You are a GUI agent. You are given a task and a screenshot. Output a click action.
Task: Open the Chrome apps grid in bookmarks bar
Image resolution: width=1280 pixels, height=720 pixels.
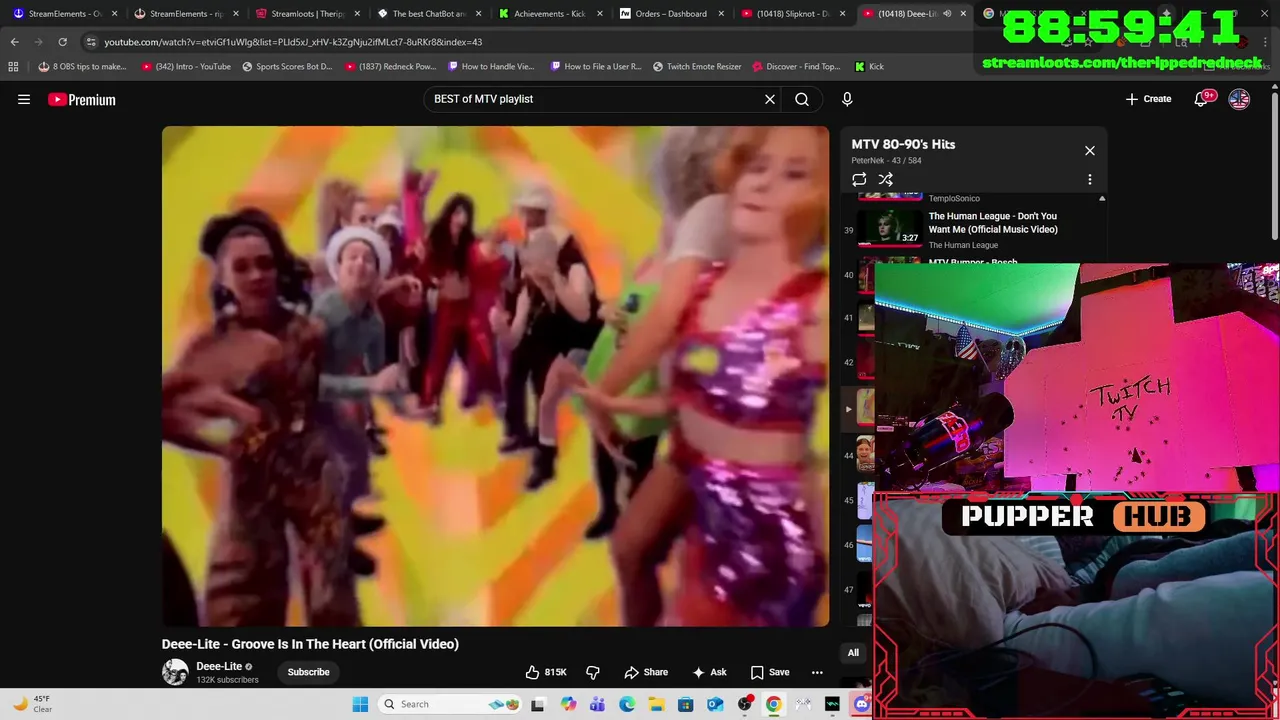click(13, 66)
